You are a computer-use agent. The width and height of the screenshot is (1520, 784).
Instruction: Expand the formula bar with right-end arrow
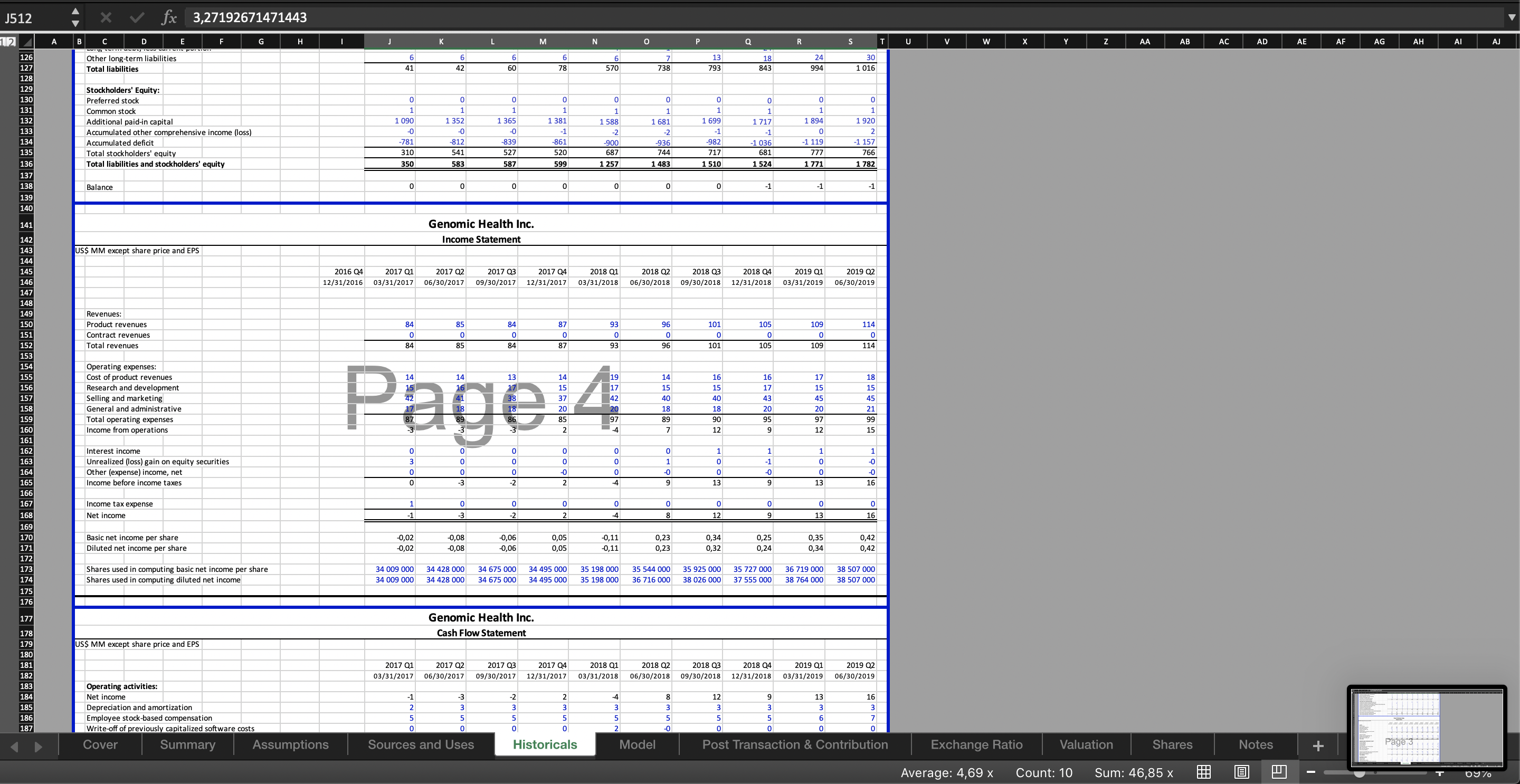tap(1511, 18)
